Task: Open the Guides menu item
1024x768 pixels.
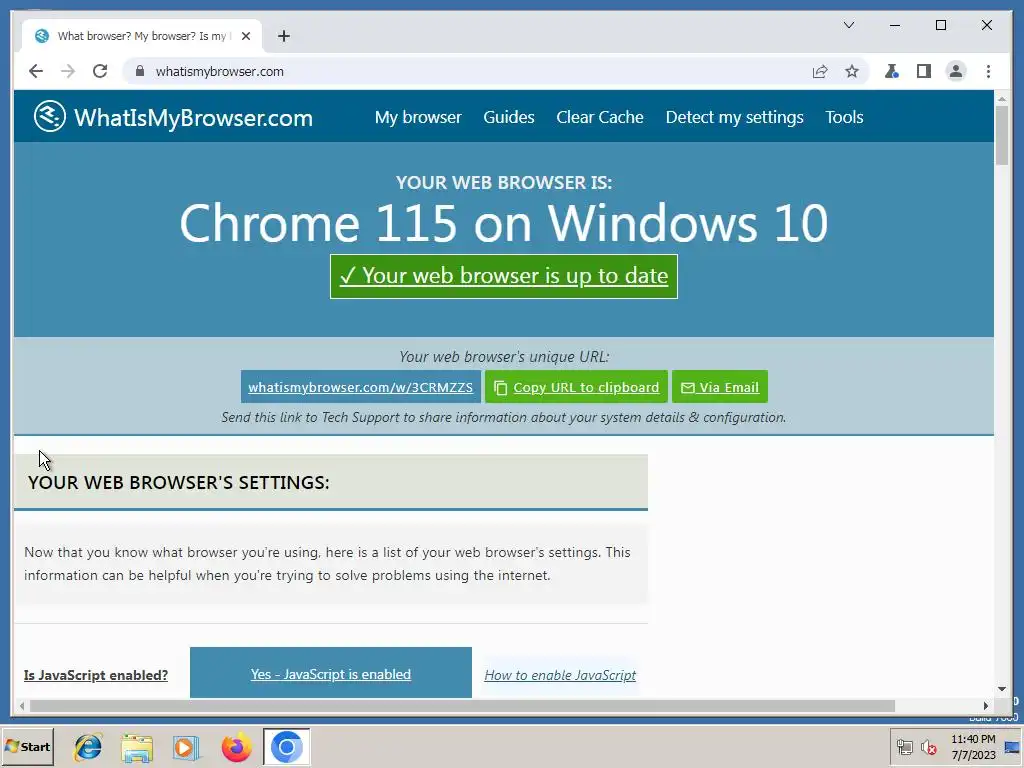Action: [x=509, y=118]
